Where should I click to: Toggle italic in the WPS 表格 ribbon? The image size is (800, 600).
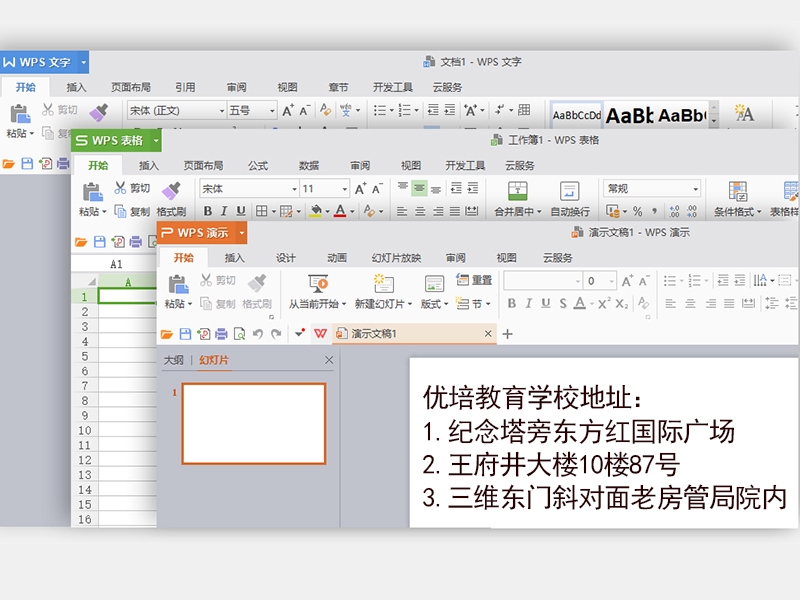pyautogui.click(x=224, y=211)
